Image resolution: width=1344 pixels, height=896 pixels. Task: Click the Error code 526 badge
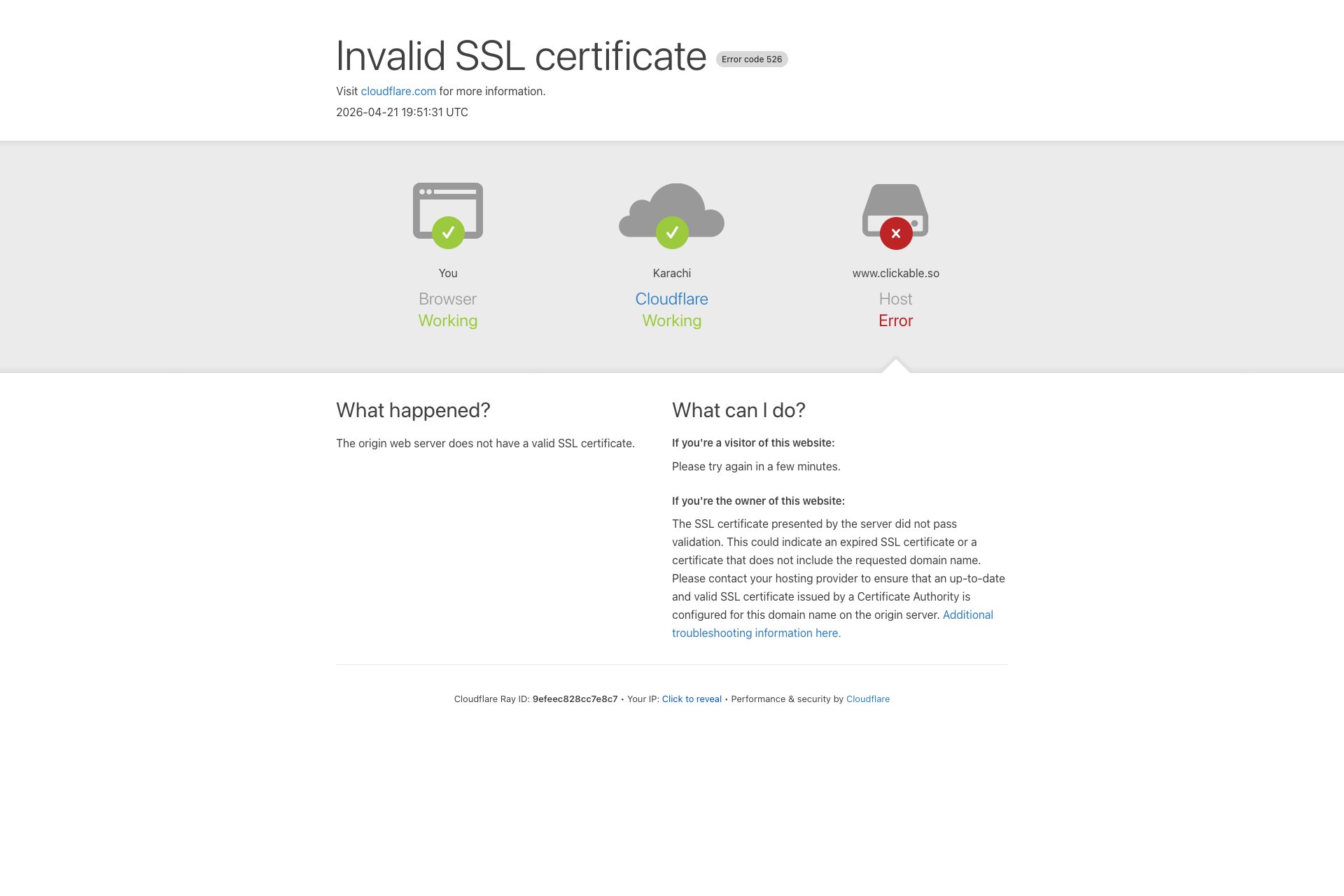click(752, 59)
